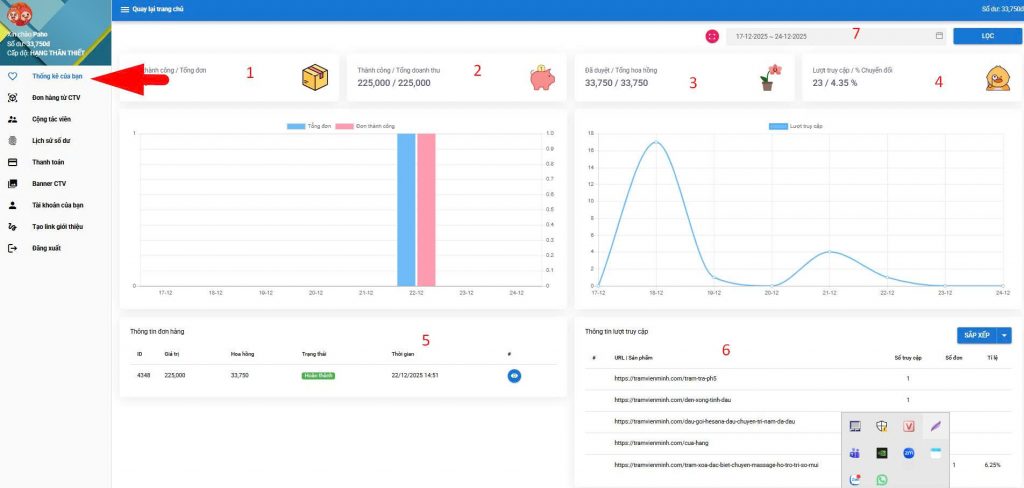The width and height of the screenshot is (1024, 488).
Task: View order 4348 details with eye icon
Action: tap(515, 376)
